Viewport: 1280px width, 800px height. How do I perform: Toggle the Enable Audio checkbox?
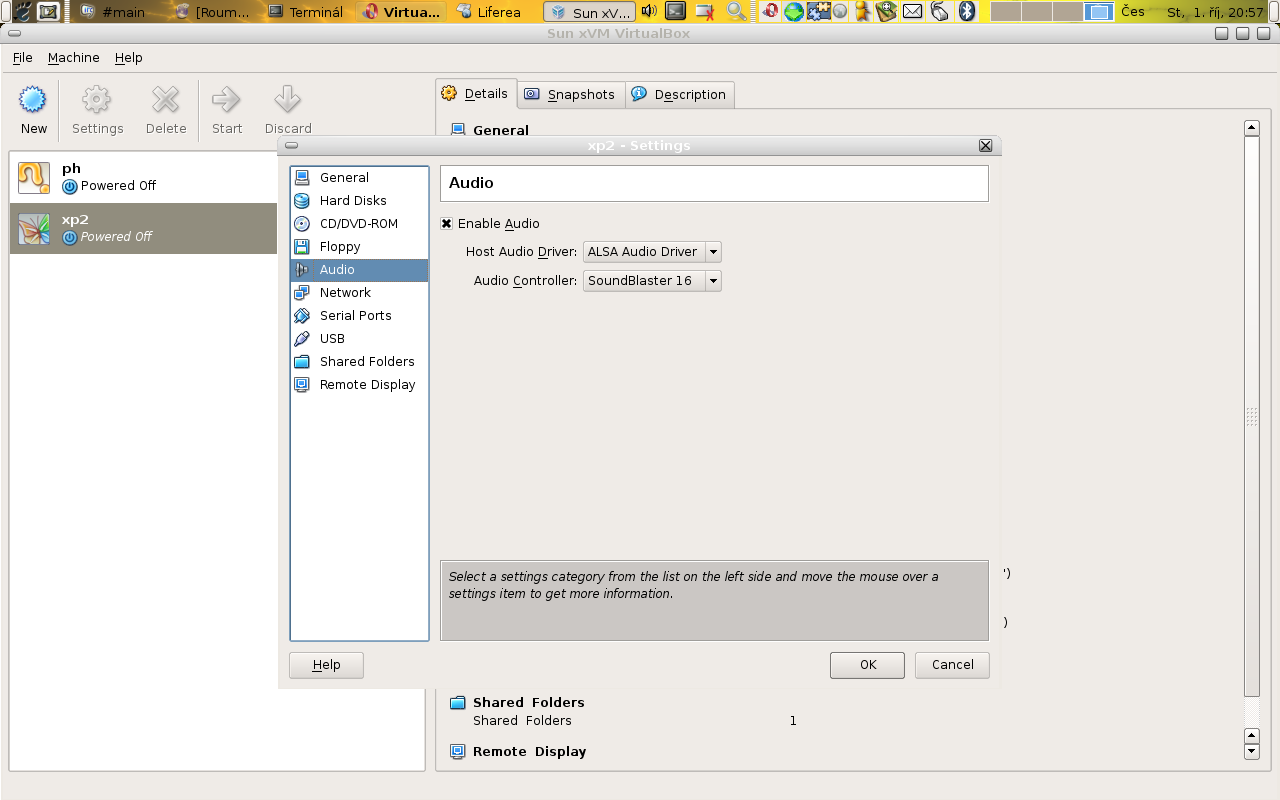coord(447,224)
